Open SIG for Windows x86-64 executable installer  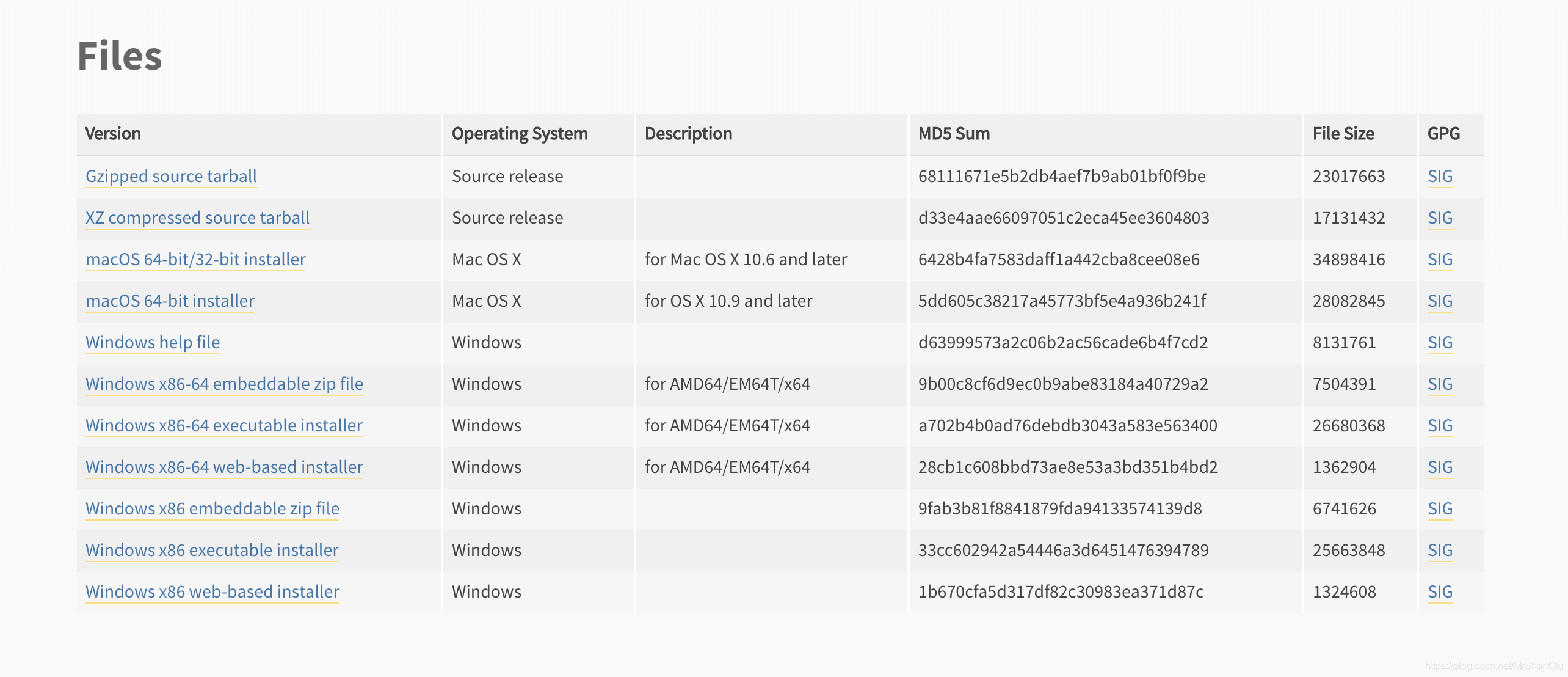(1440, 426)
